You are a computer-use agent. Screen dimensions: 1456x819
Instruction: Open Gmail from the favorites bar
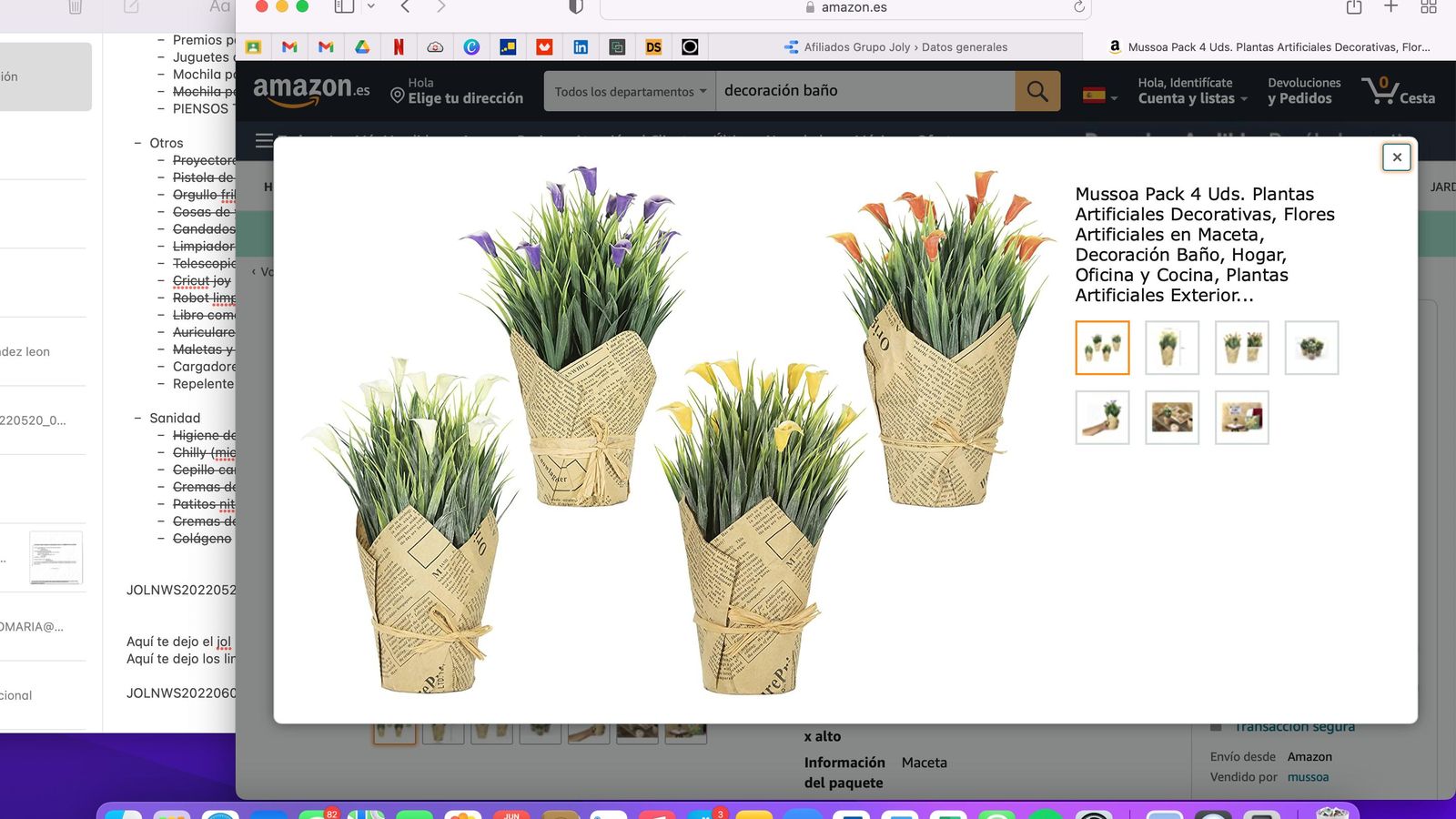pos(289,46)
